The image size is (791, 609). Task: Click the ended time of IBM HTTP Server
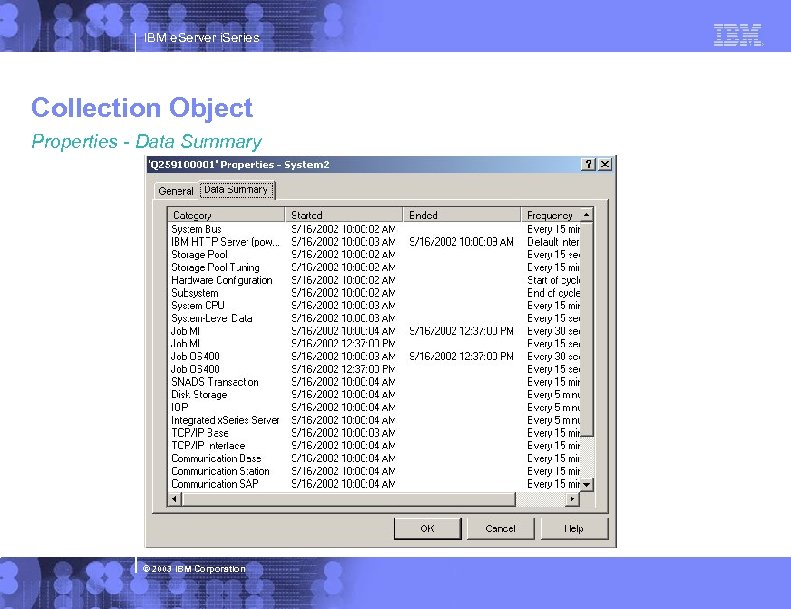[x=461, y=242]
